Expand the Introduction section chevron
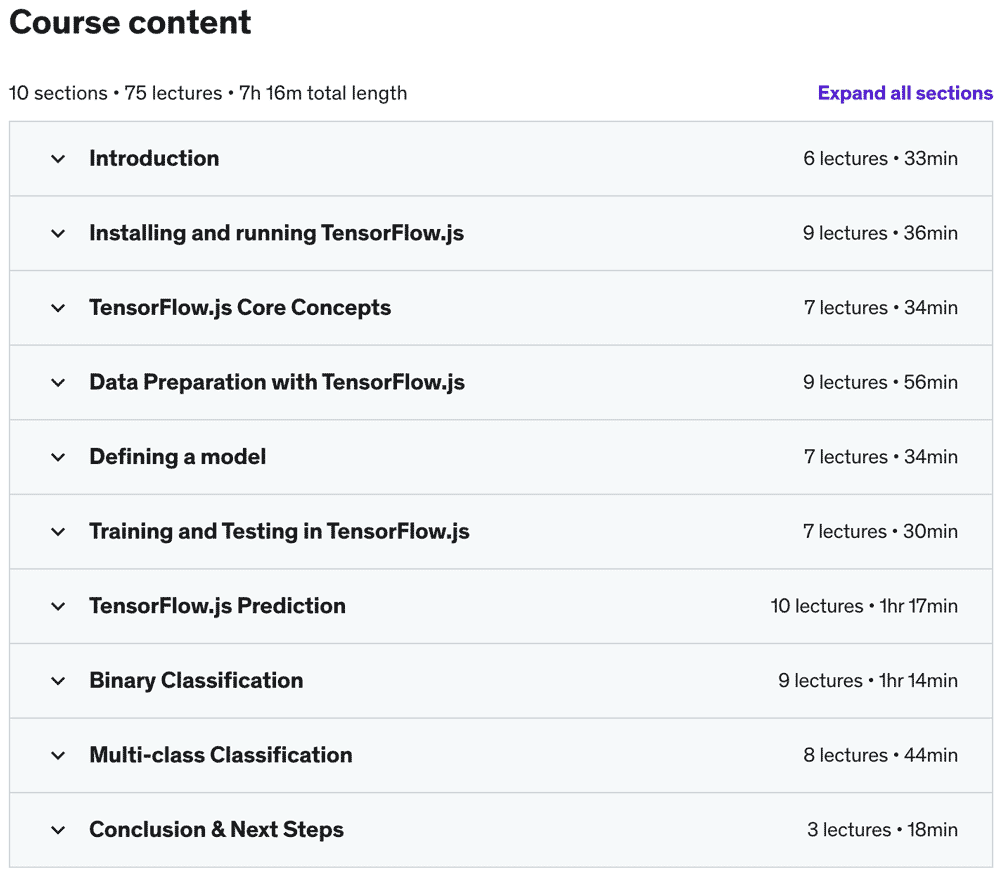The height and width of the screenshot is (876, 1000). 58,159
